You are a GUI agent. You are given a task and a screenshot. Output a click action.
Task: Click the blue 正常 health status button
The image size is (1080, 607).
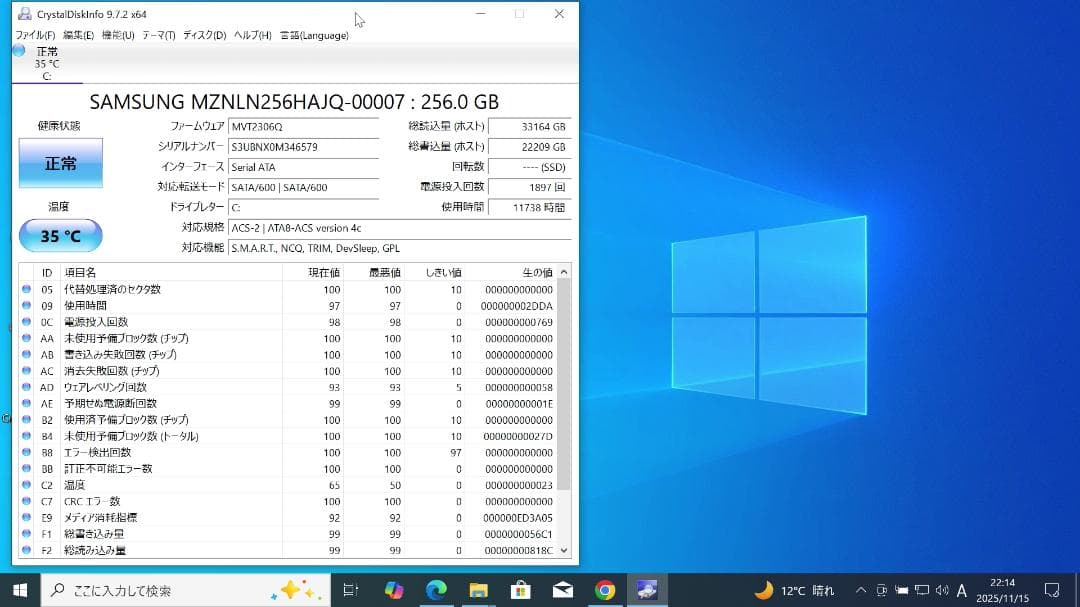coord(60,162)
